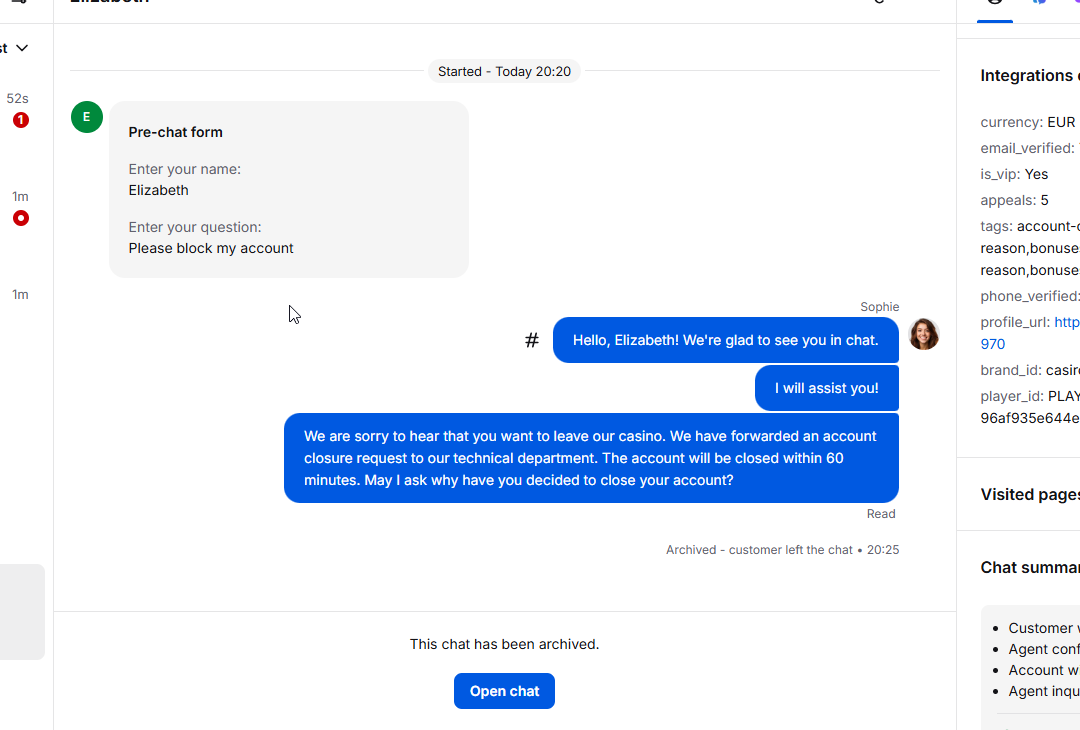Screen dimensions: 1080x730
Task: Expand the chat list sort dropdown chevron
Action: click(x=22, y=48)
